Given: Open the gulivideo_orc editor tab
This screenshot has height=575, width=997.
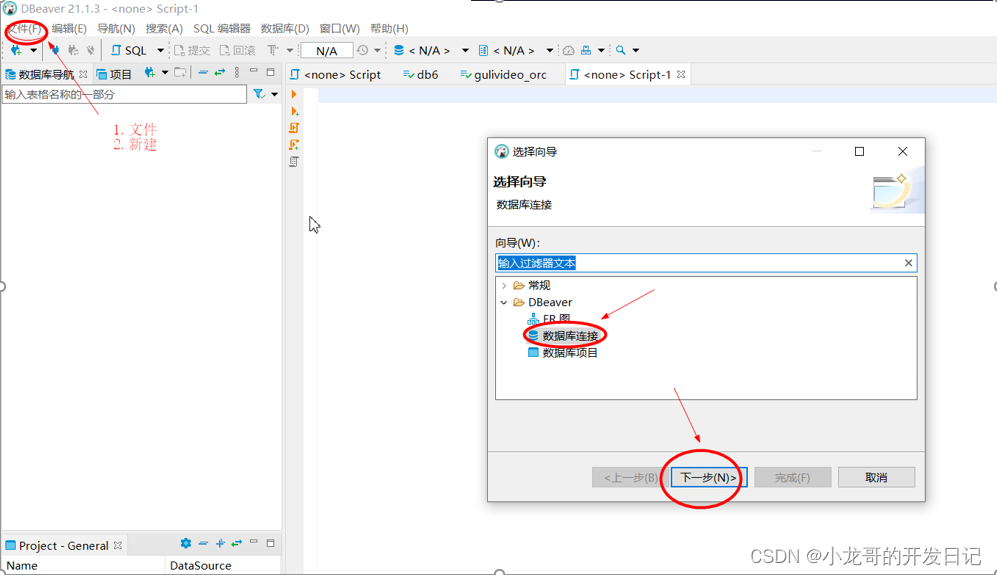Looking at the screenshot, I should pos(503,74).
